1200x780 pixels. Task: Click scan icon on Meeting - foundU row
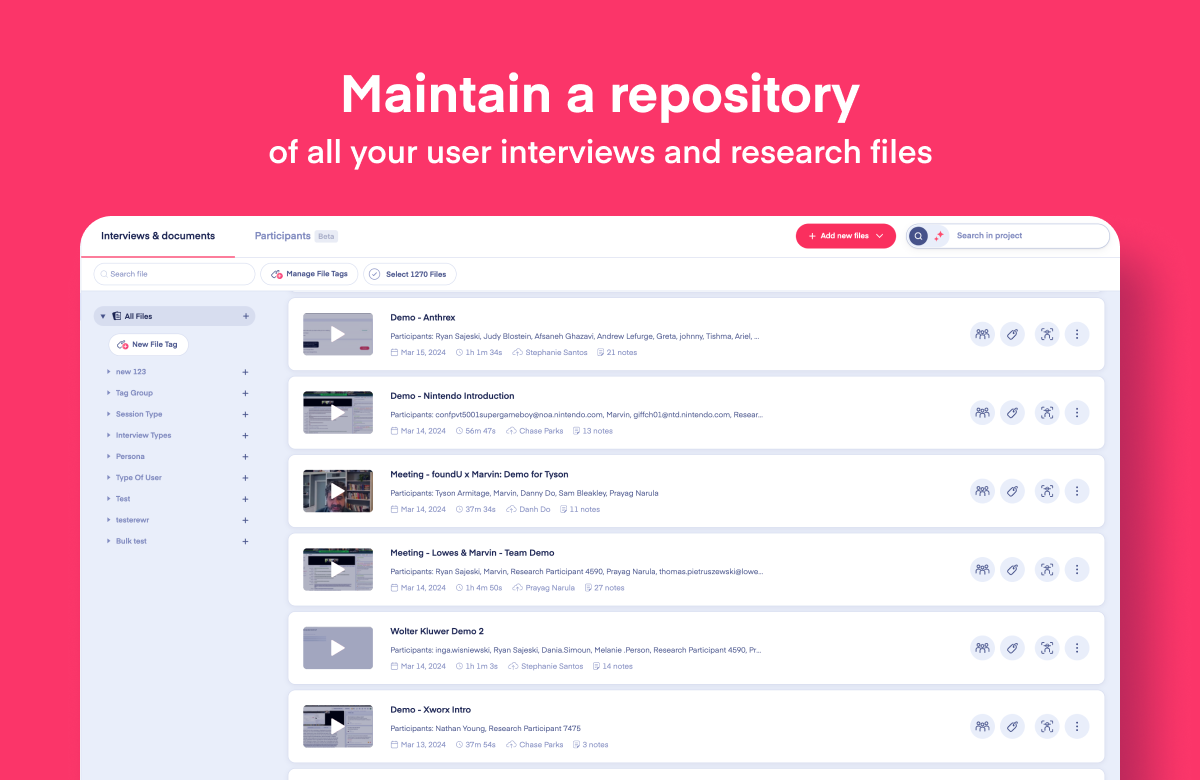[x=1046, y=491]
